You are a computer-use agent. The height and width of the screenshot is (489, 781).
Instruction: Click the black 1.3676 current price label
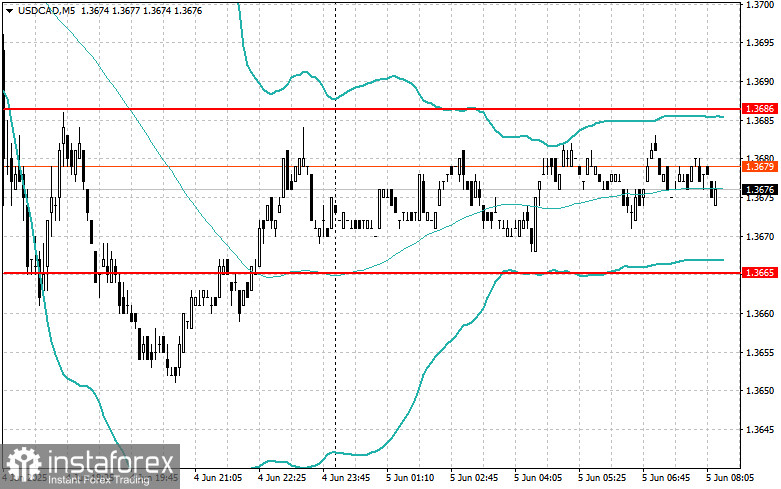point(760,189)
